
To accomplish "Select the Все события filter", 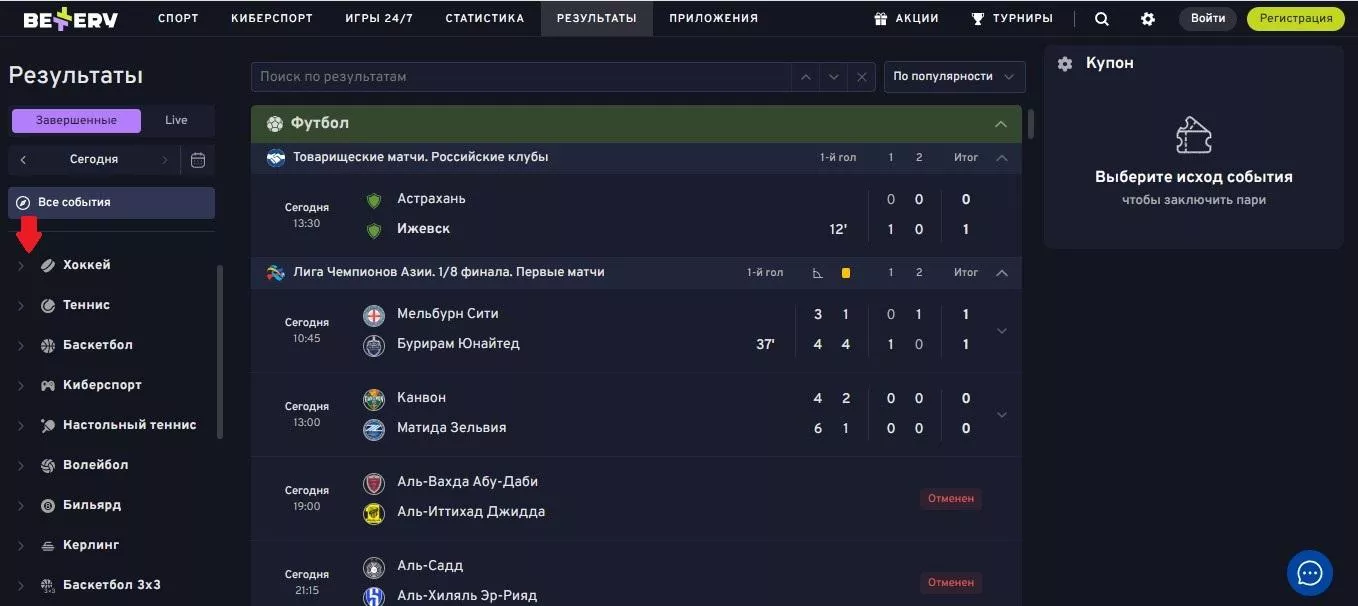I will (x=111, y=202).
